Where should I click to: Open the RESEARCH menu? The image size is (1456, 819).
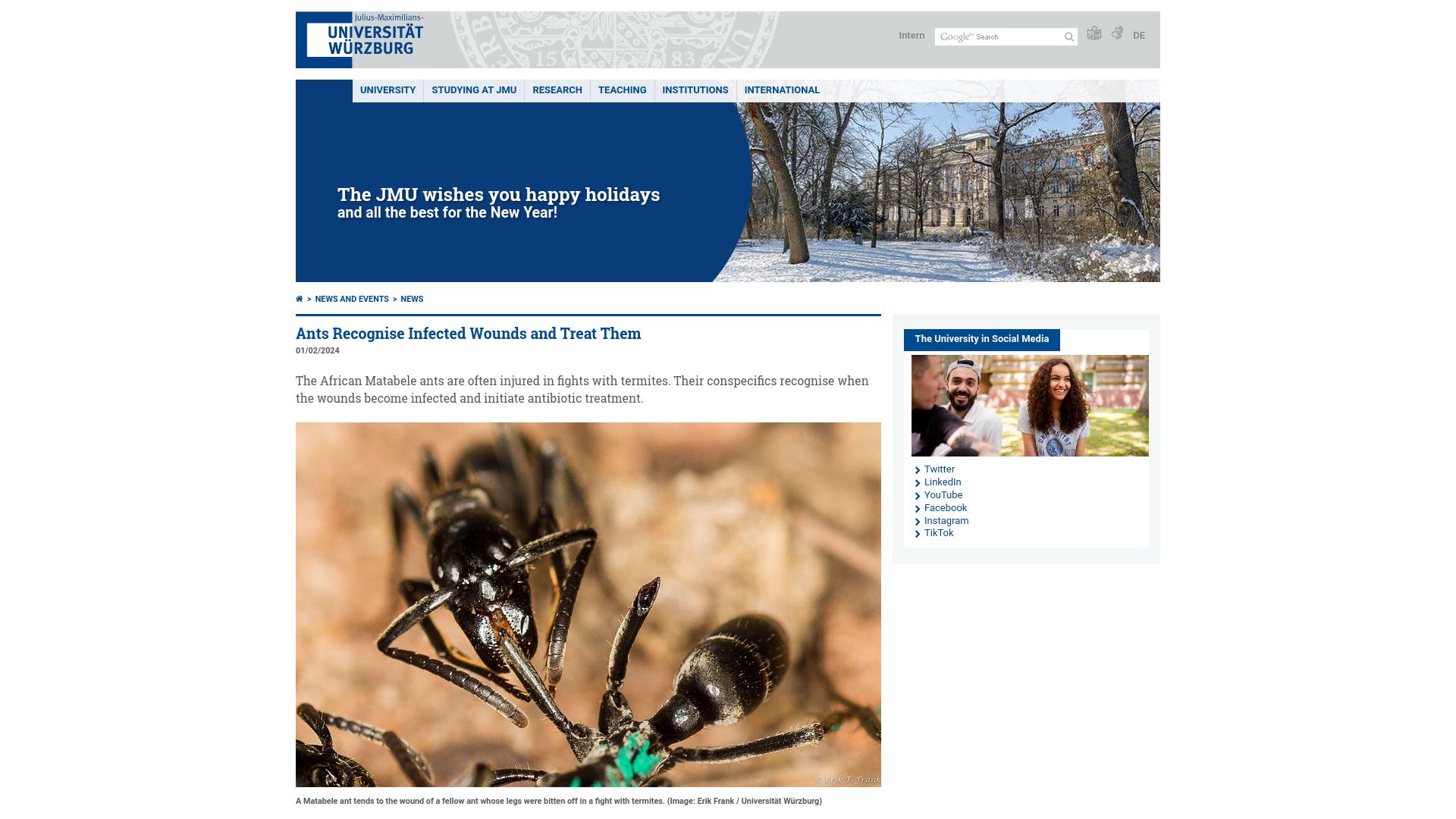pos(557,90)
